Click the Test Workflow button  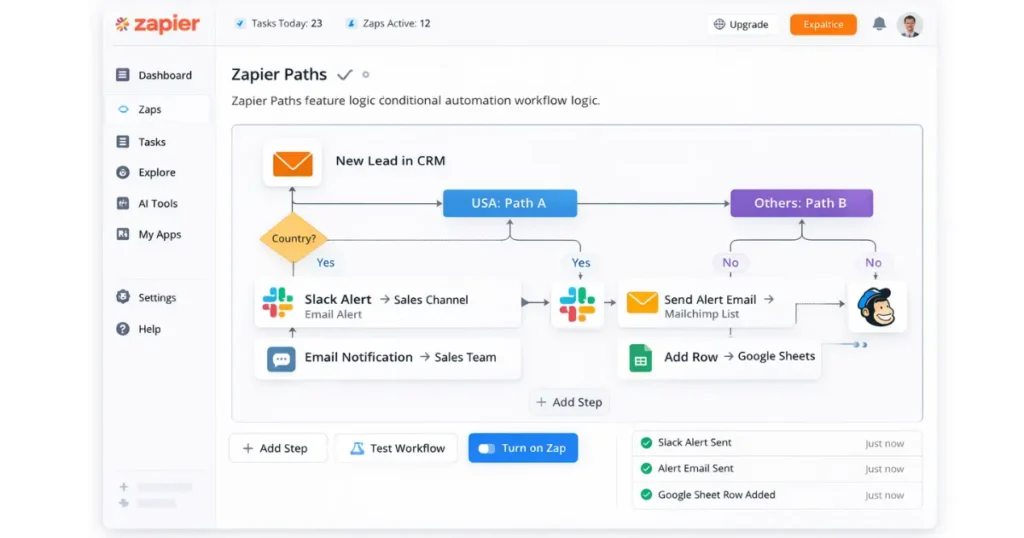396,448
